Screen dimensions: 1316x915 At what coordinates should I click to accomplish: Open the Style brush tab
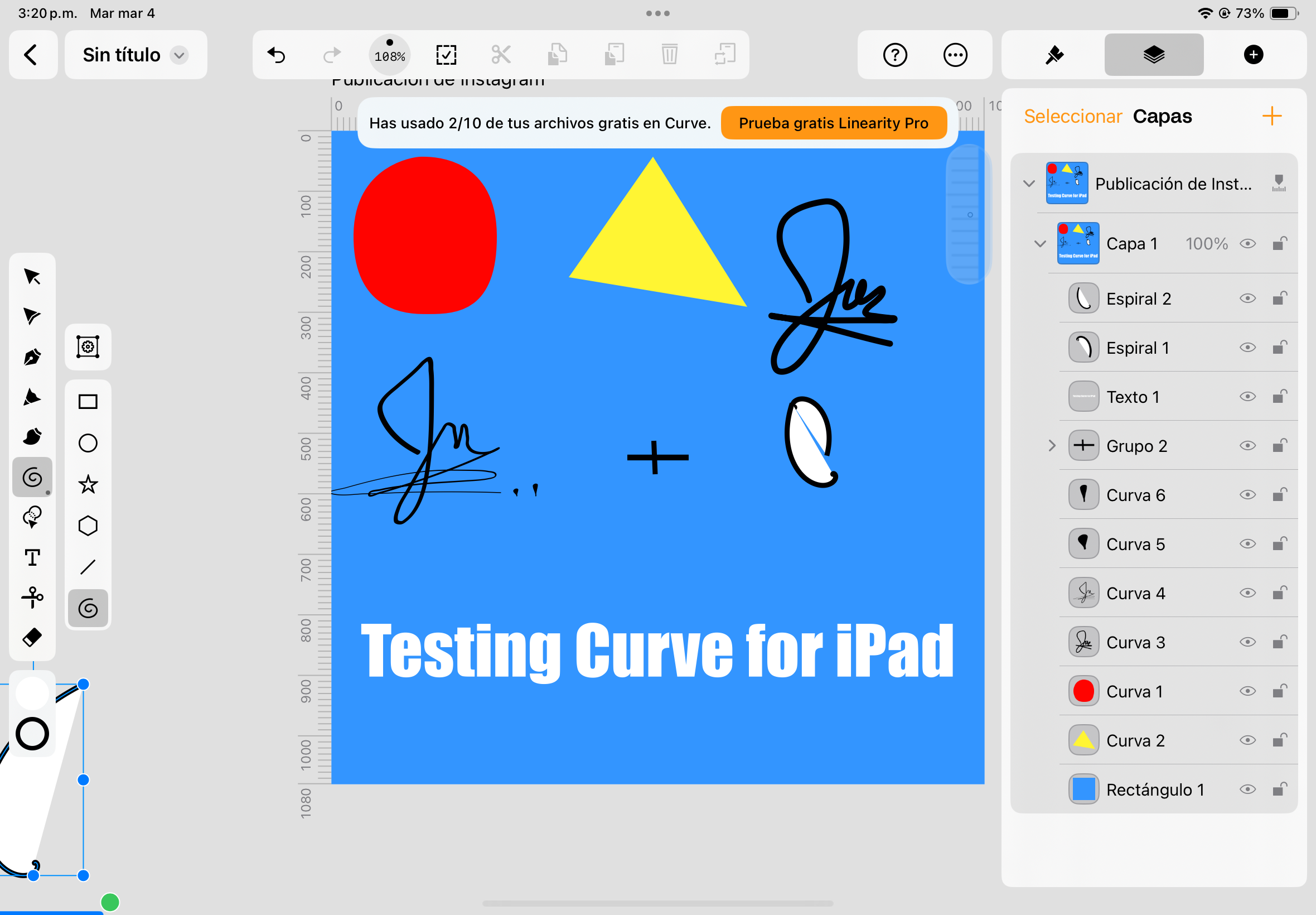[1054, 55]
